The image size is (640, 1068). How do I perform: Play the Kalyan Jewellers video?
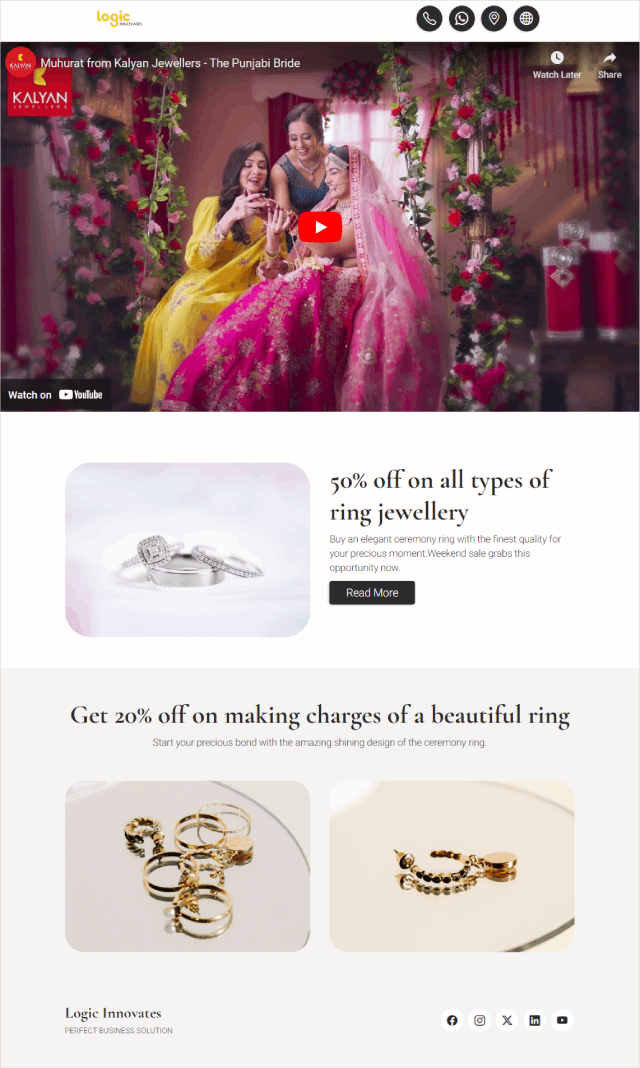[320, 227]
